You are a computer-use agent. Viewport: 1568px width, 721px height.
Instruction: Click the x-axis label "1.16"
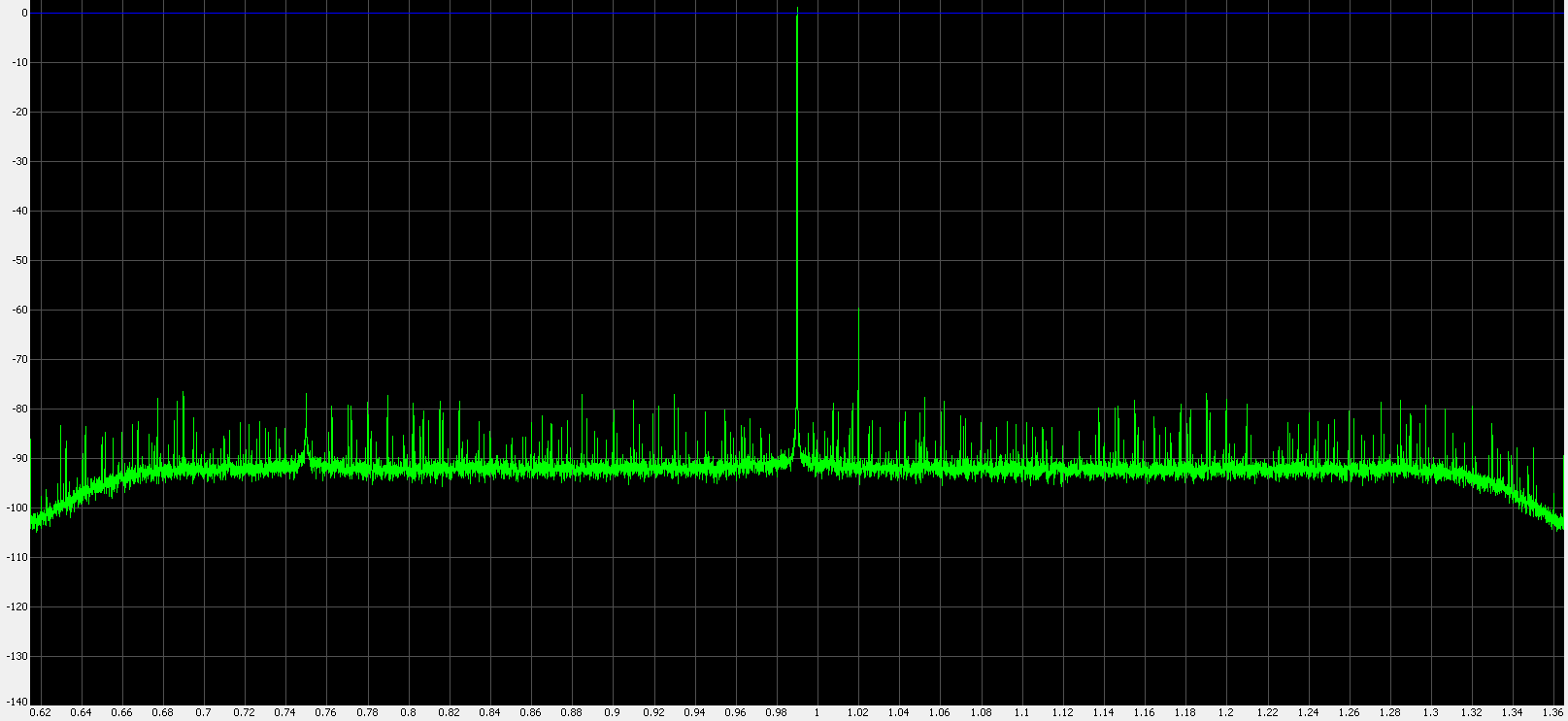pyautogui.click(x=1144, y=713)
